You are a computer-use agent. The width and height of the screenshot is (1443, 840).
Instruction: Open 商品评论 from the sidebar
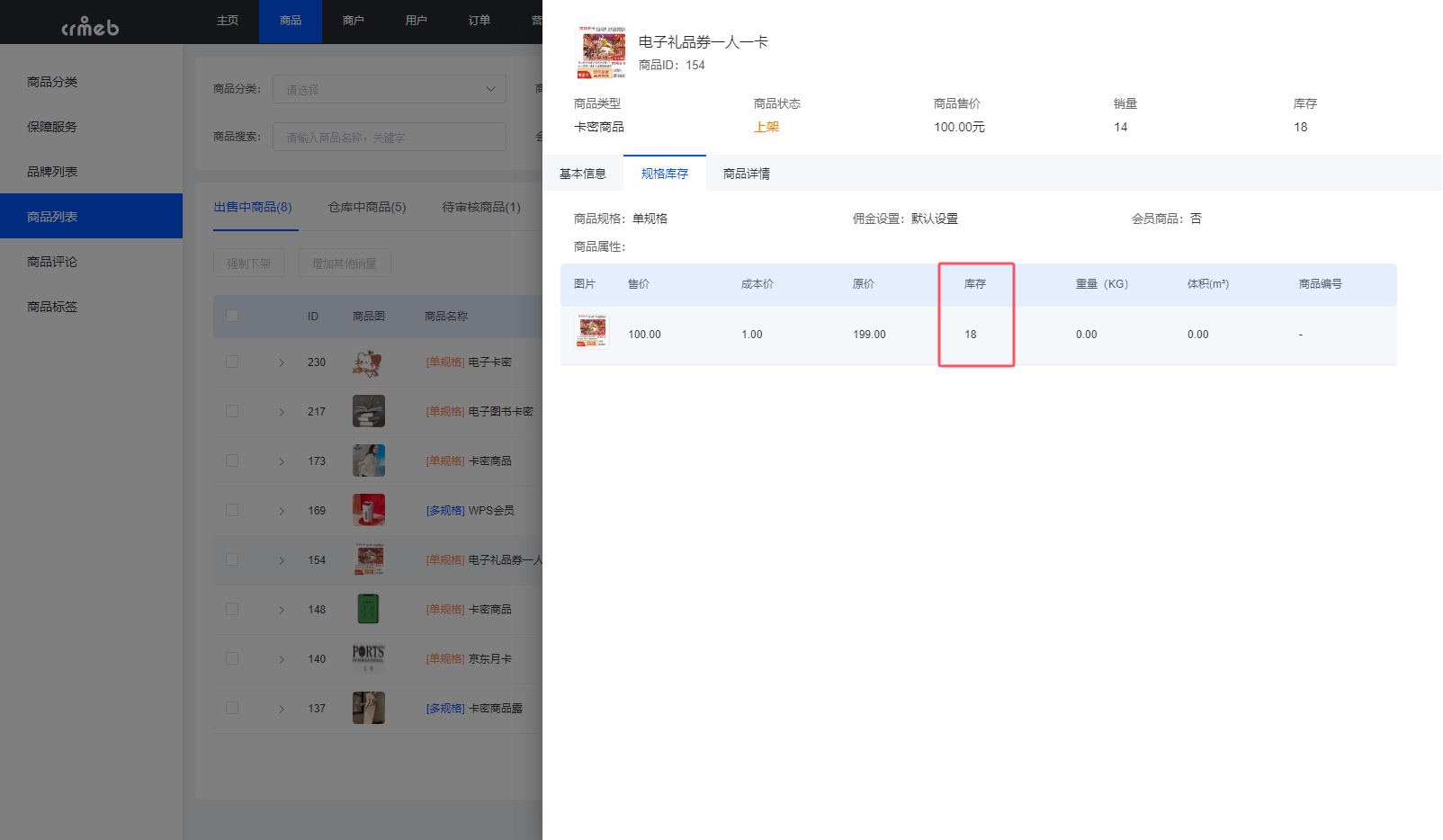(51, 261)
